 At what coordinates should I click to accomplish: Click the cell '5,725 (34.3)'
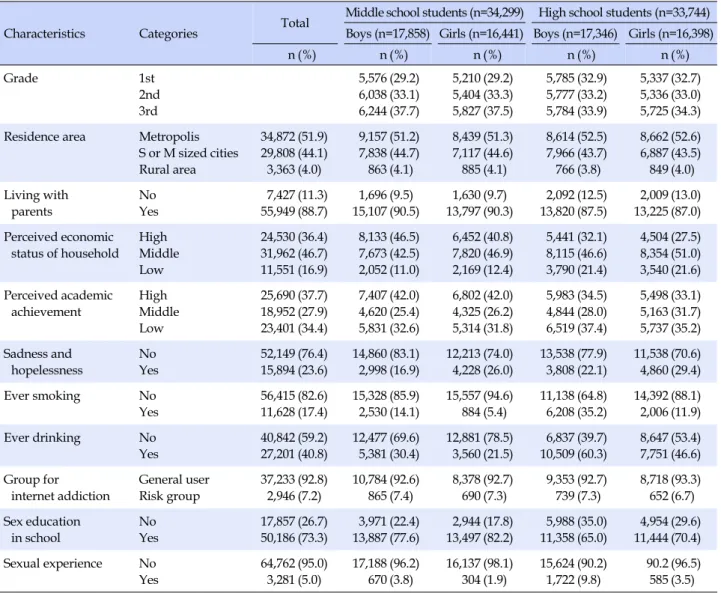[670, 111]
